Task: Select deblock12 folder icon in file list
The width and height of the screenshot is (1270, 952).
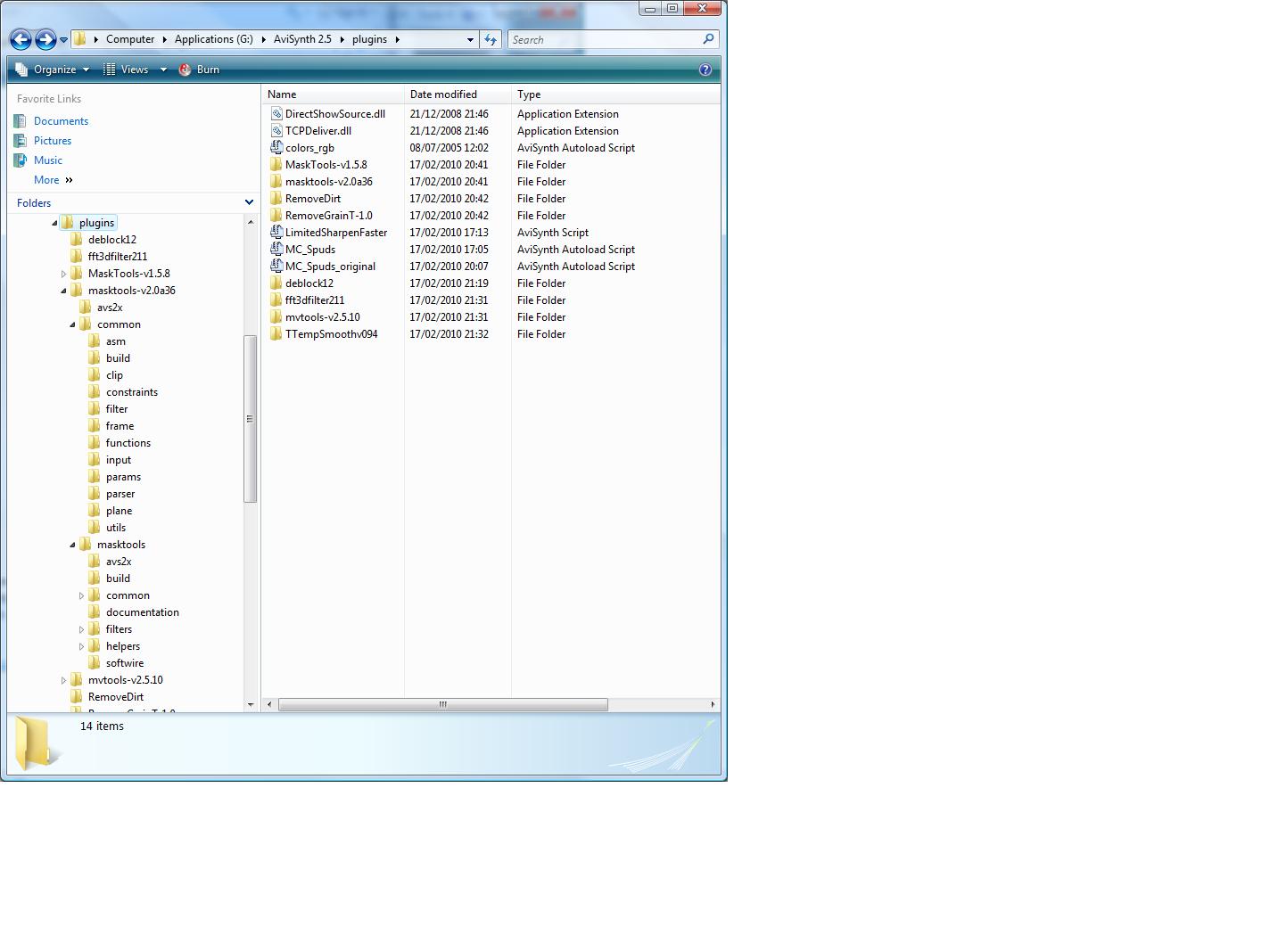Action: 276,283
